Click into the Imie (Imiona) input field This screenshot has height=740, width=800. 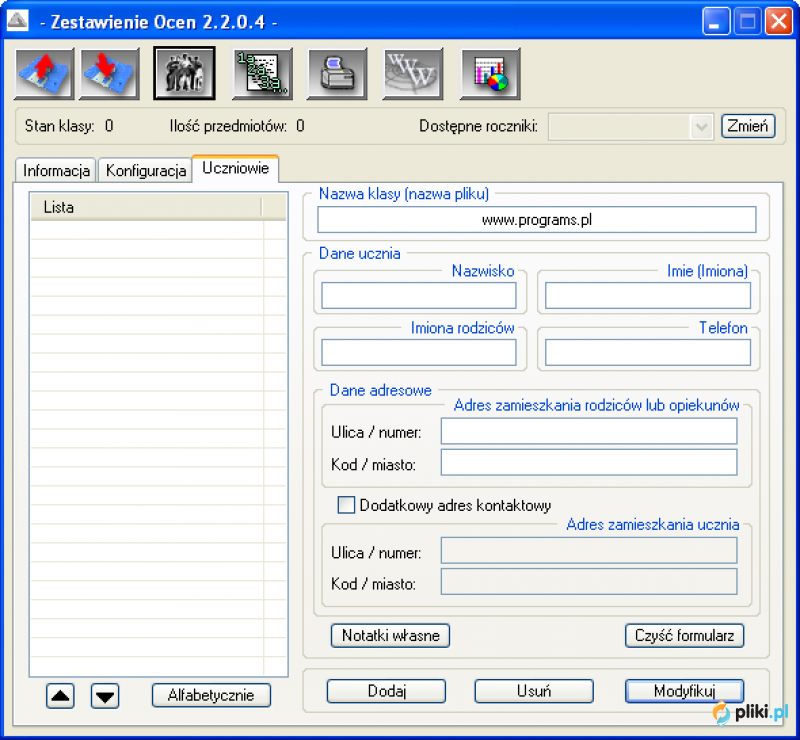pos(648,295)
